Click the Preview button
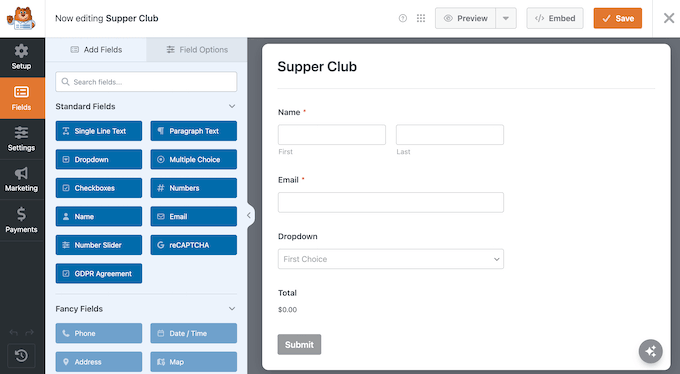Image resolution: width=680 pixels, height=374 pixels. click(x=465, y=18)
